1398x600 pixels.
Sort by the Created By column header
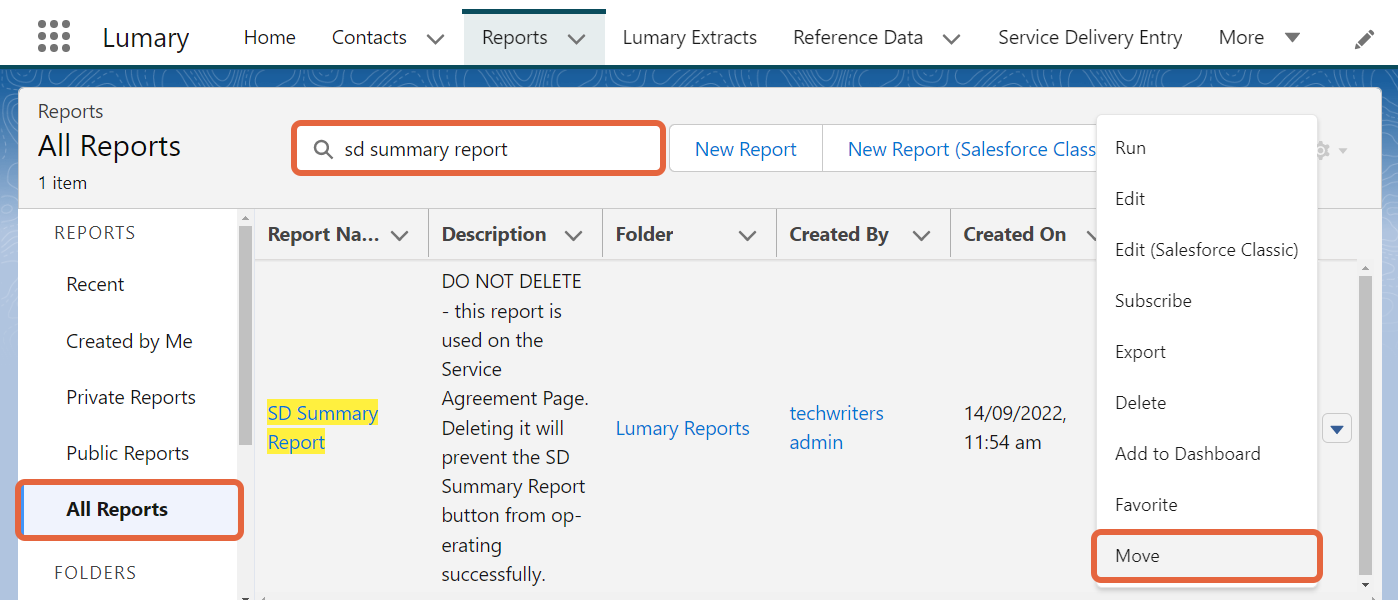tap(839, 235)
